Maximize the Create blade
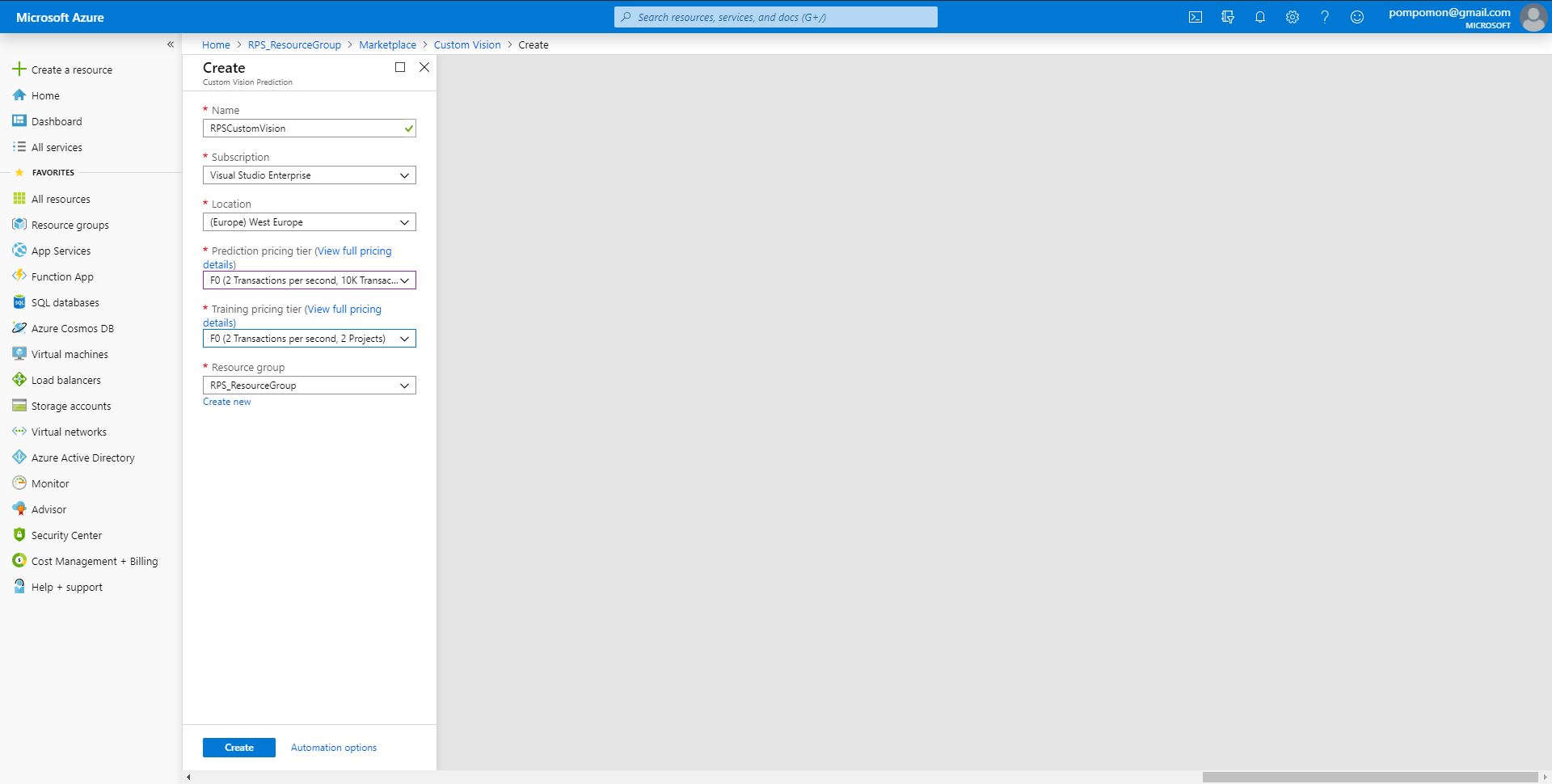The image size is (1552, 784). [400, 67]
